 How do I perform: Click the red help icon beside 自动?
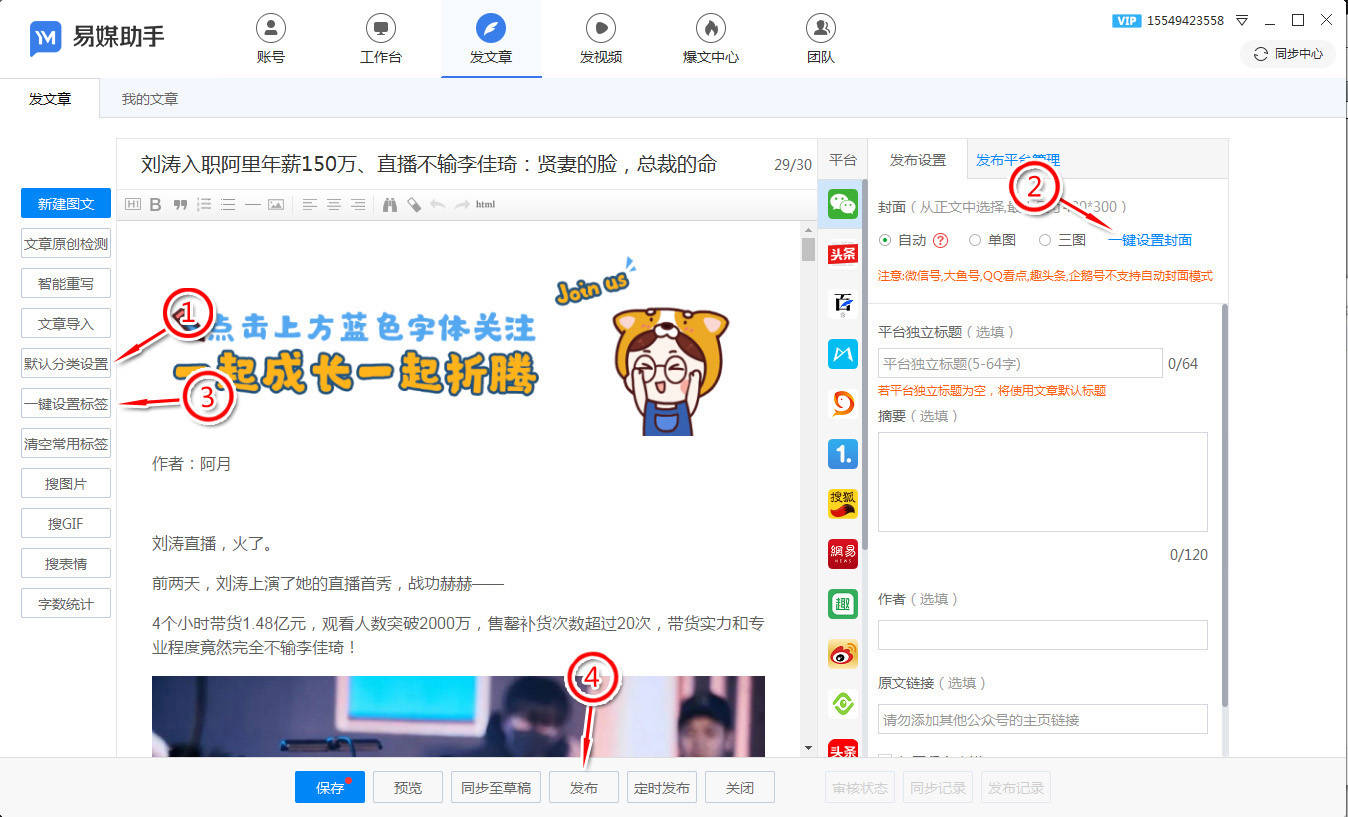pyautogui.click(x=940, y=240)
